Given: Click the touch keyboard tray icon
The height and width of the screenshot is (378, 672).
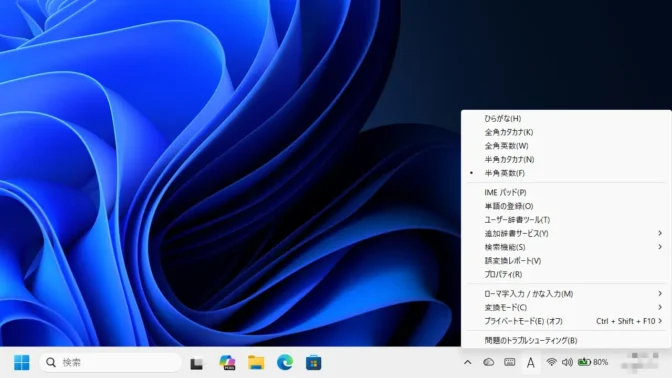Looking at the screenshot, I should (510, 363).
